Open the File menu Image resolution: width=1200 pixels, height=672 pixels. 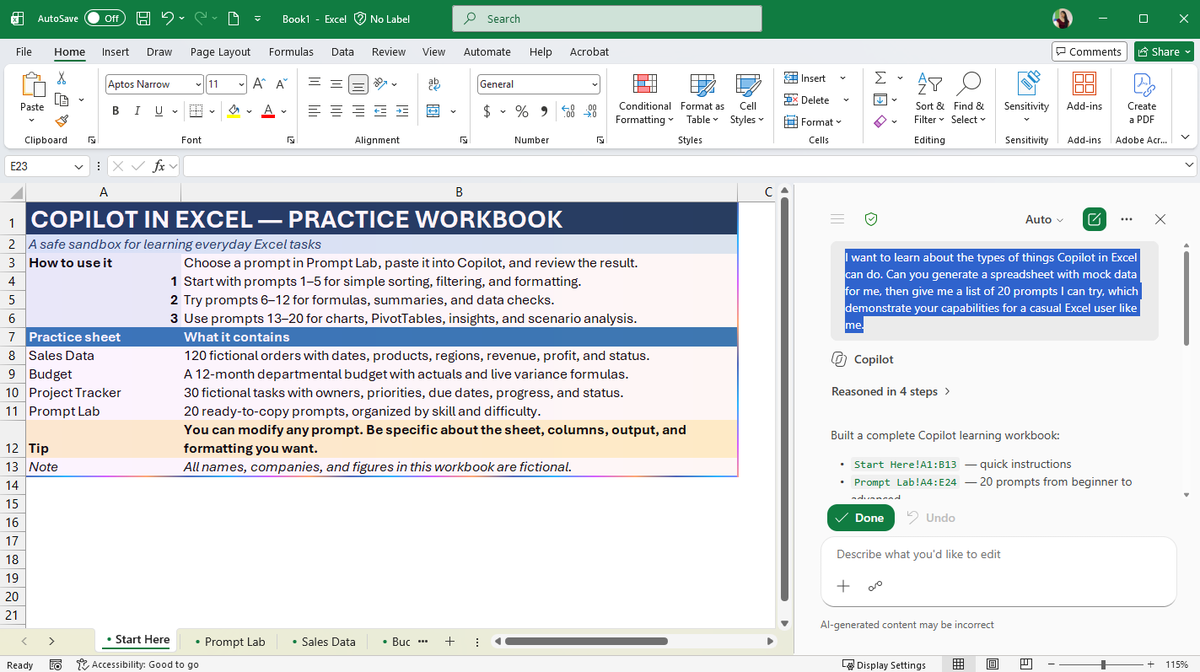(24, 51)
